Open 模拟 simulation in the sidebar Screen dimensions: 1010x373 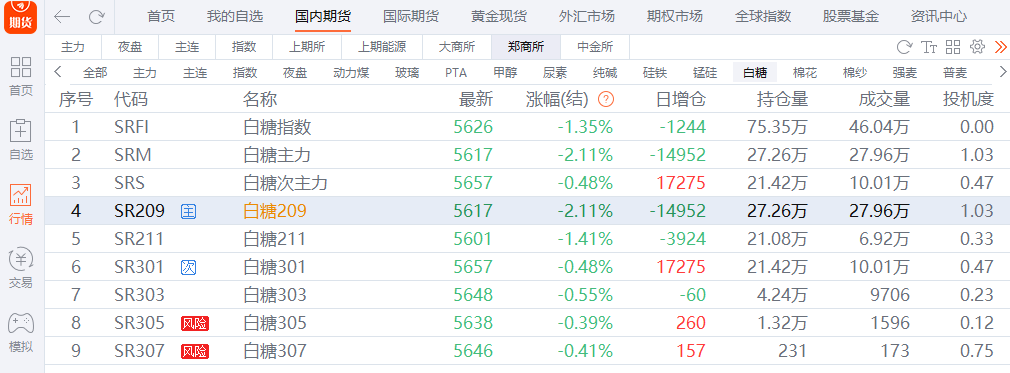21,332
